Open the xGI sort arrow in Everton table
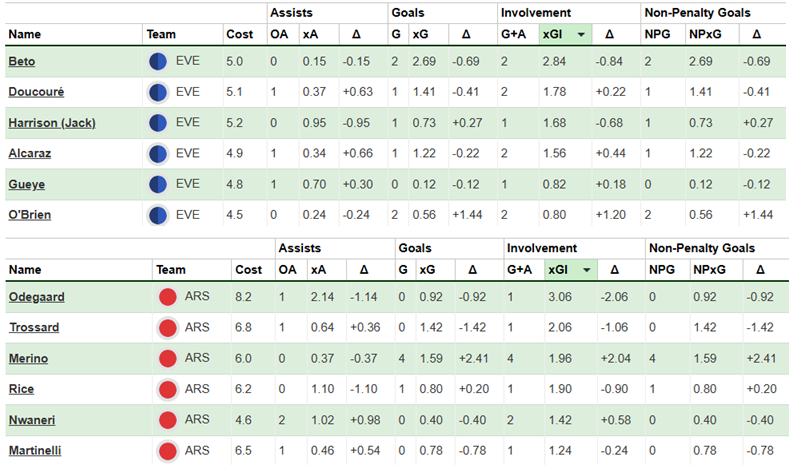The image size is (792, 468). [582, 33]
